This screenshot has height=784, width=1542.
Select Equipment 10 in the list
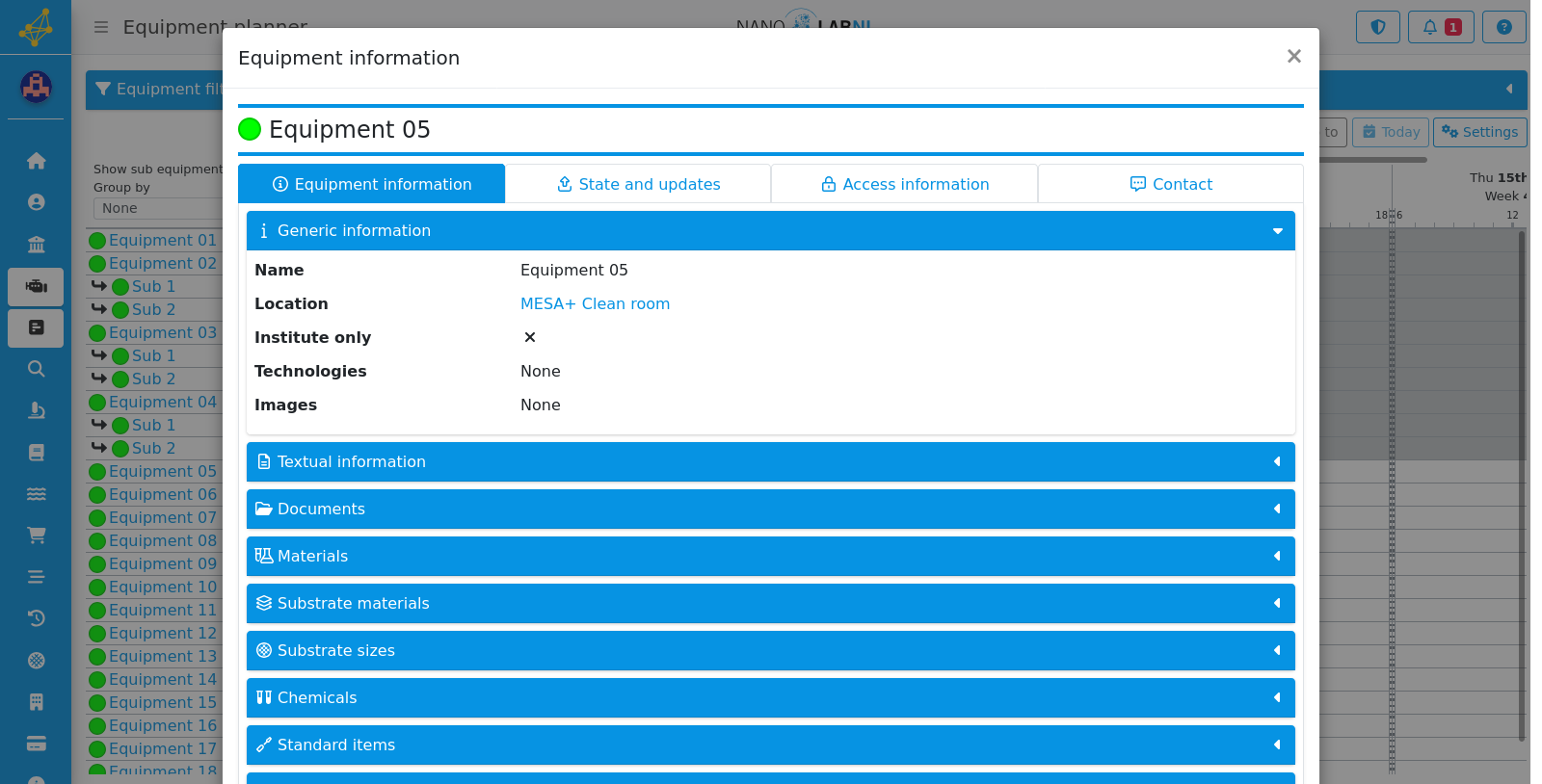(x=162, y=588)
